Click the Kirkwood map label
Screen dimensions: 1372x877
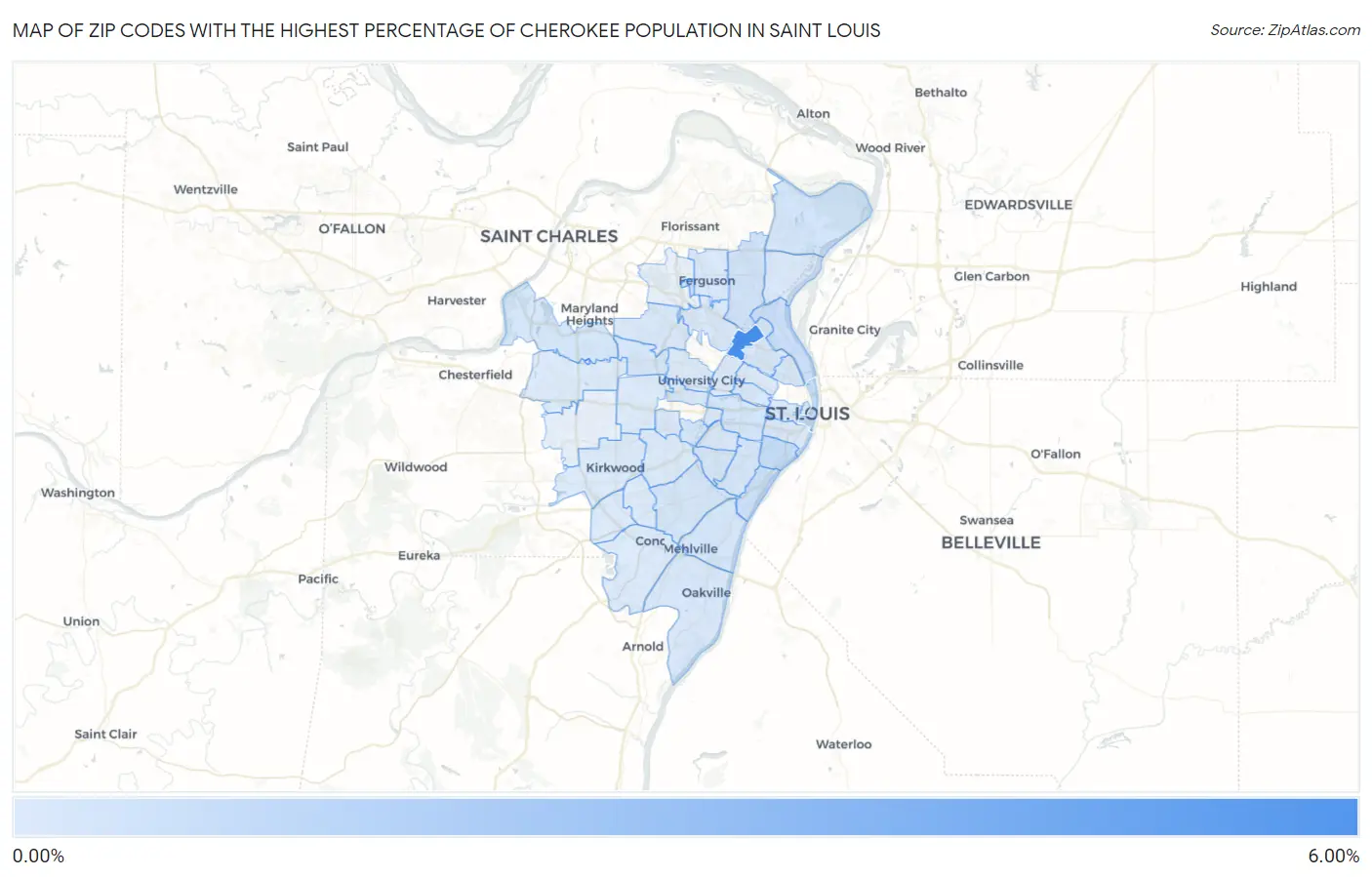point(615,467)
